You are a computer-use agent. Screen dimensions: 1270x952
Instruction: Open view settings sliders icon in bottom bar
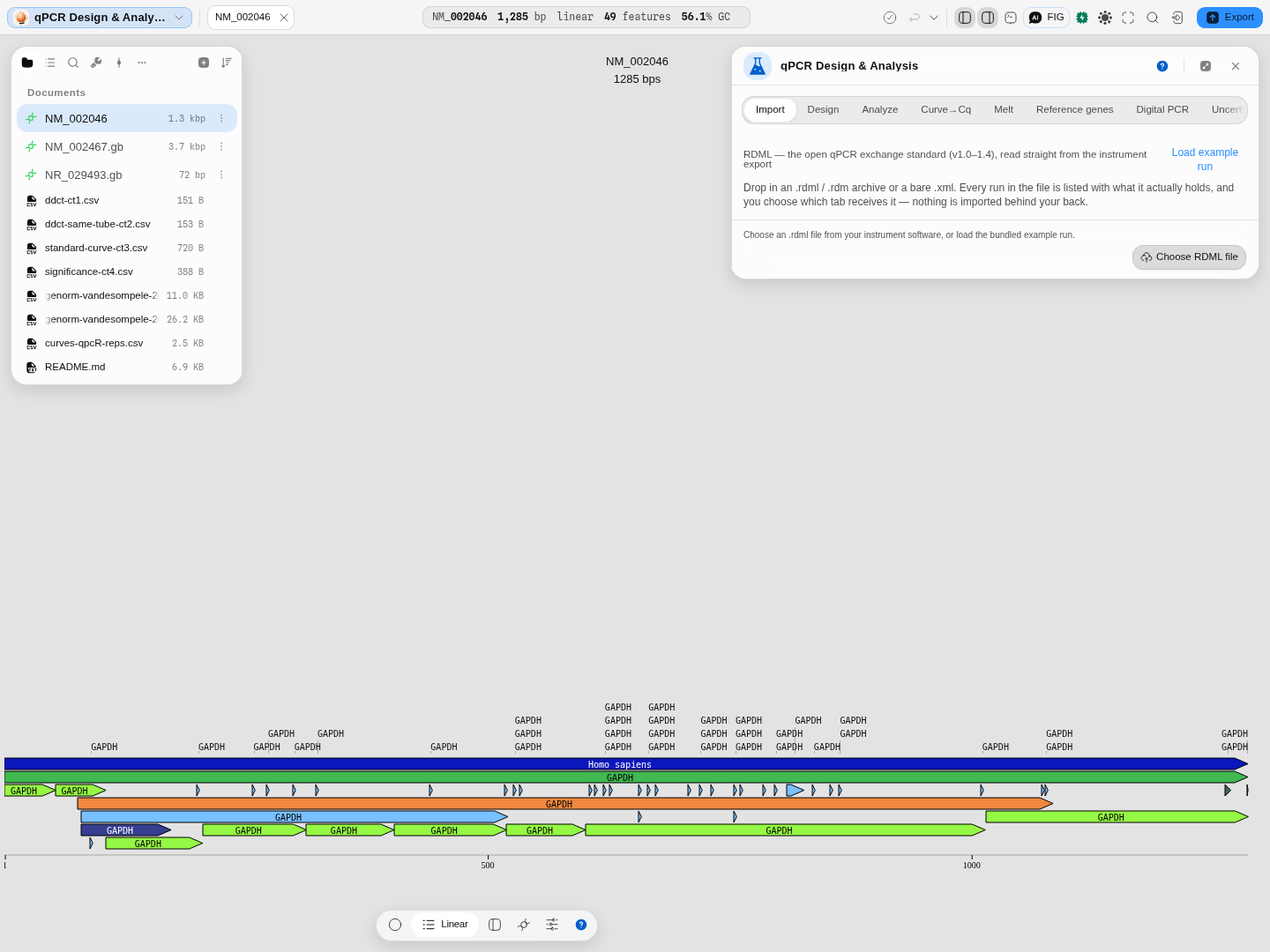(552, 925)
